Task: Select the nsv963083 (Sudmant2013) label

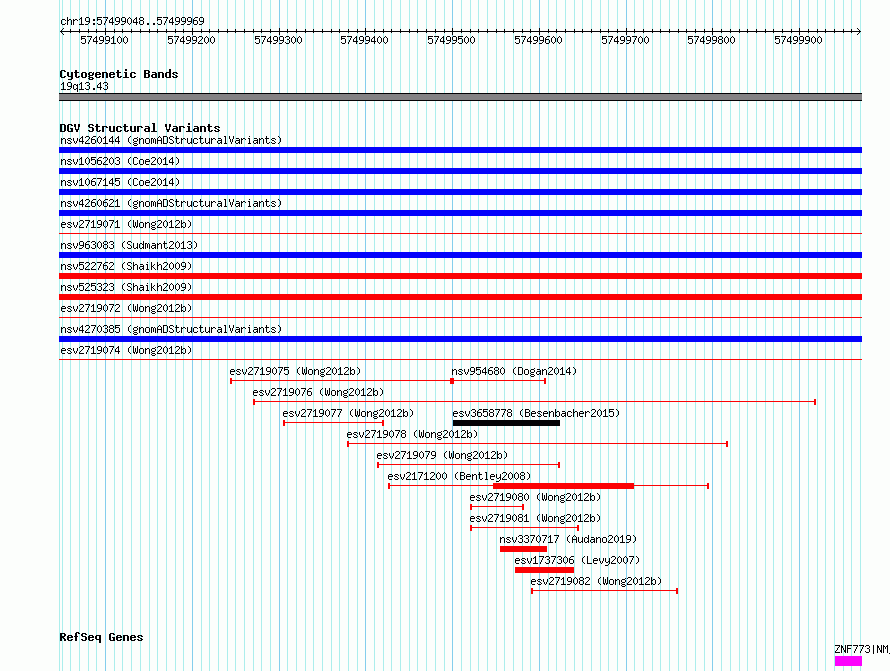Action: tap(129, 245)
